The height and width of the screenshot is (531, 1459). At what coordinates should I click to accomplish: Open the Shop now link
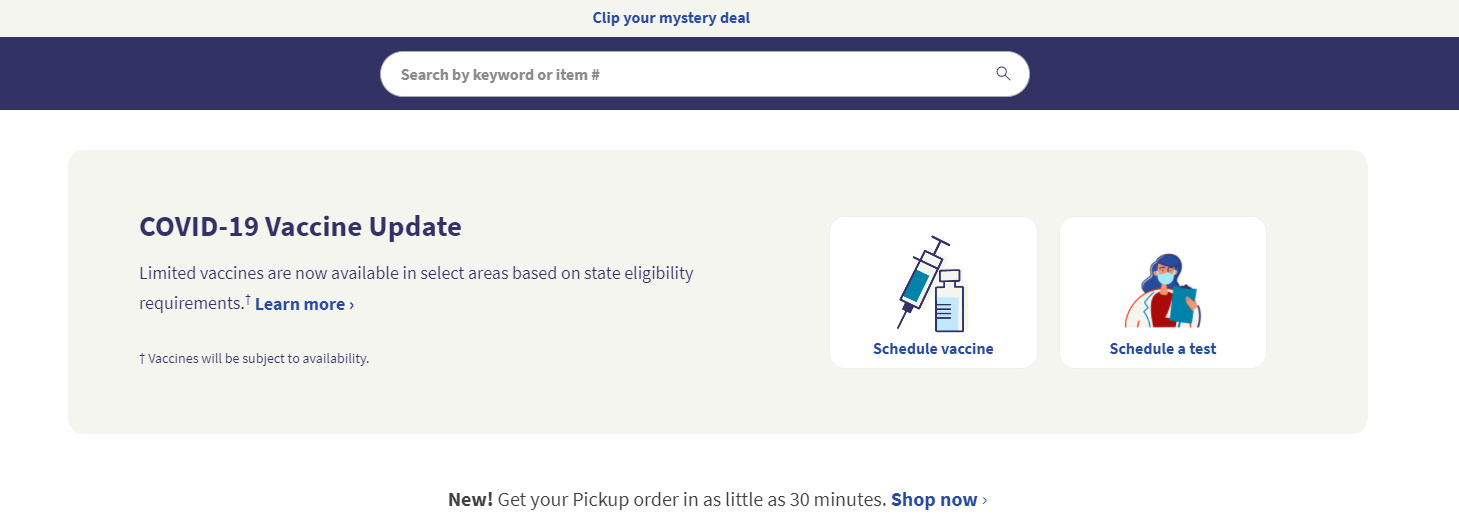933,500
